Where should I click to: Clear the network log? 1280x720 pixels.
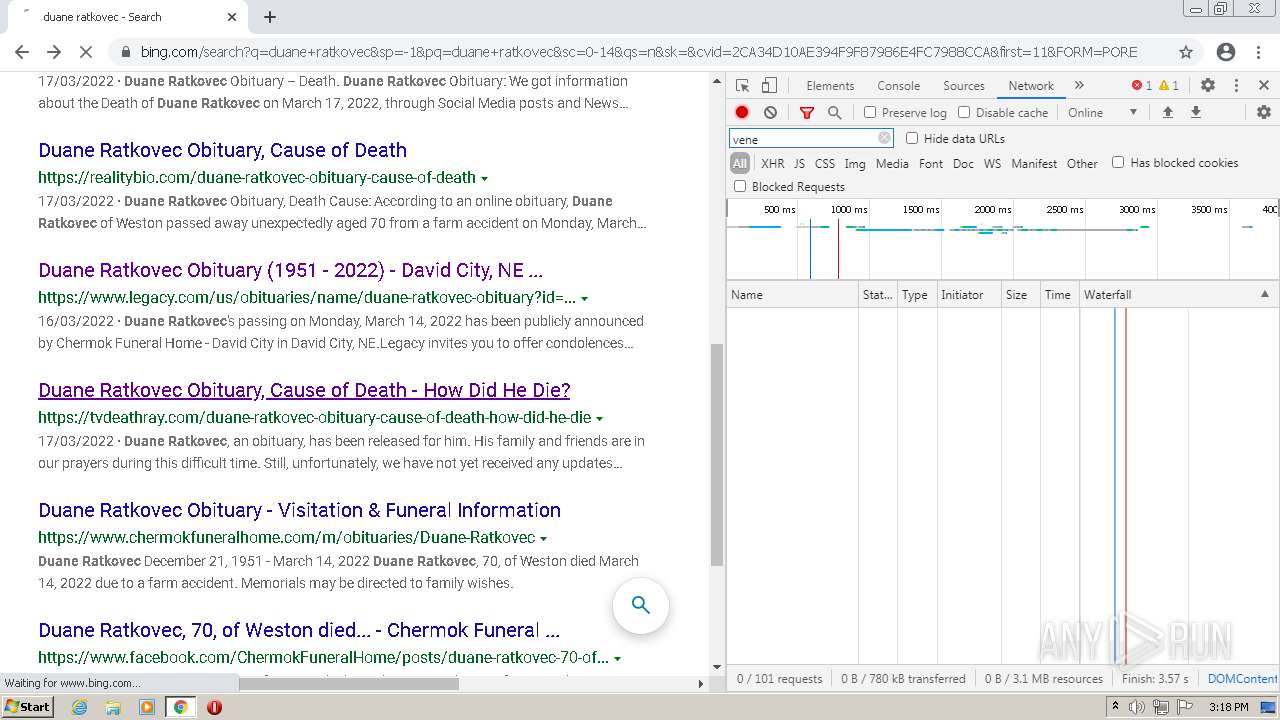(x=770, y=113)
